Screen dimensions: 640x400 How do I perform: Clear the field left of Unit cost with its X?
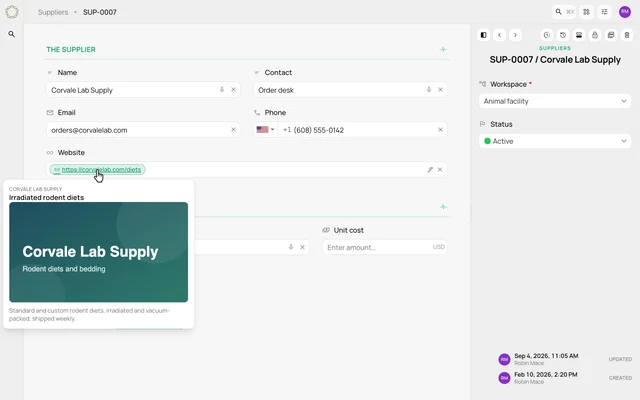pos(302,247)
